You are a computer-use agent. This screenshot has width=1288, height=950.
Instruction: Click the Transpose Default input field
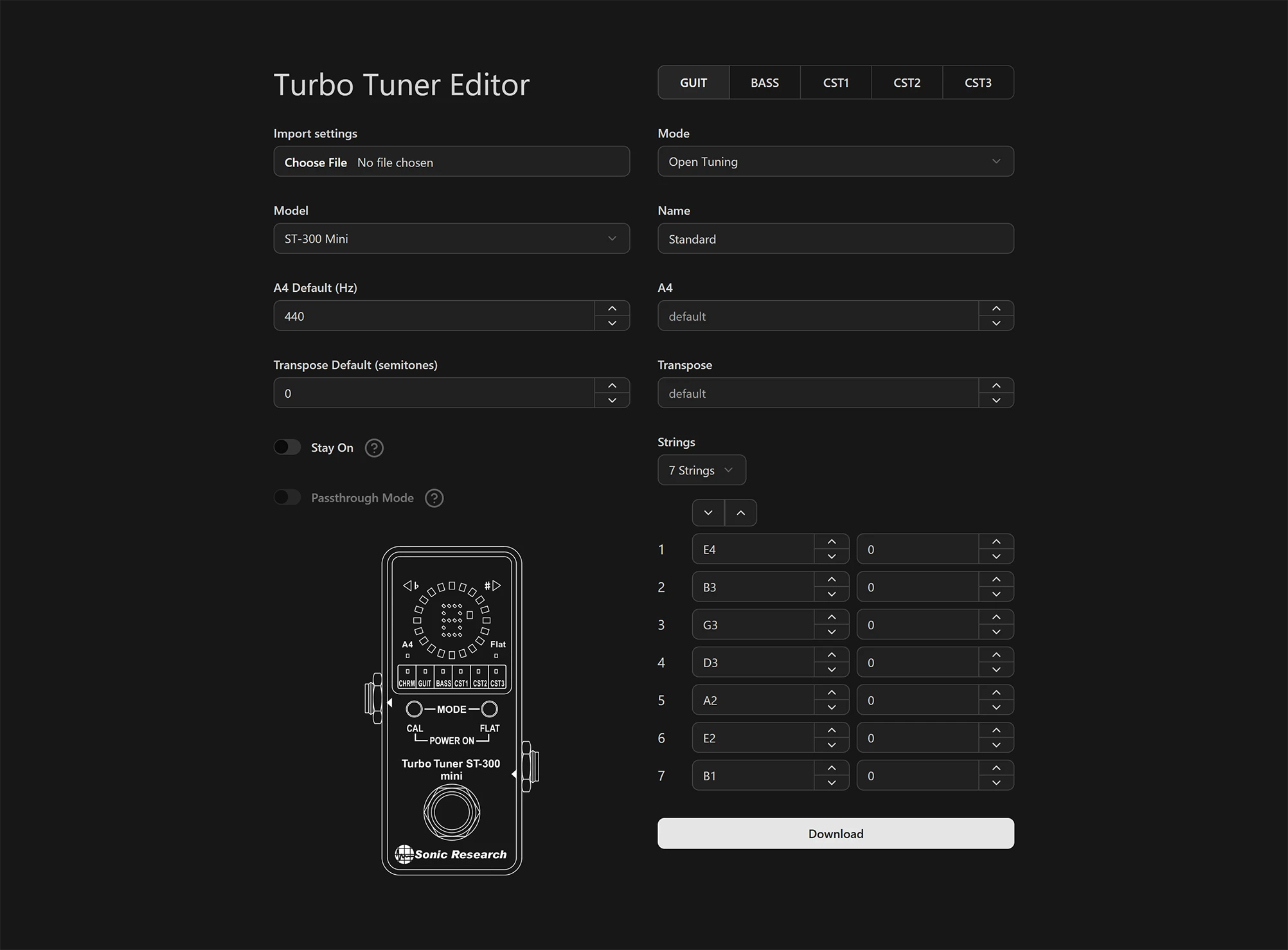434,393
